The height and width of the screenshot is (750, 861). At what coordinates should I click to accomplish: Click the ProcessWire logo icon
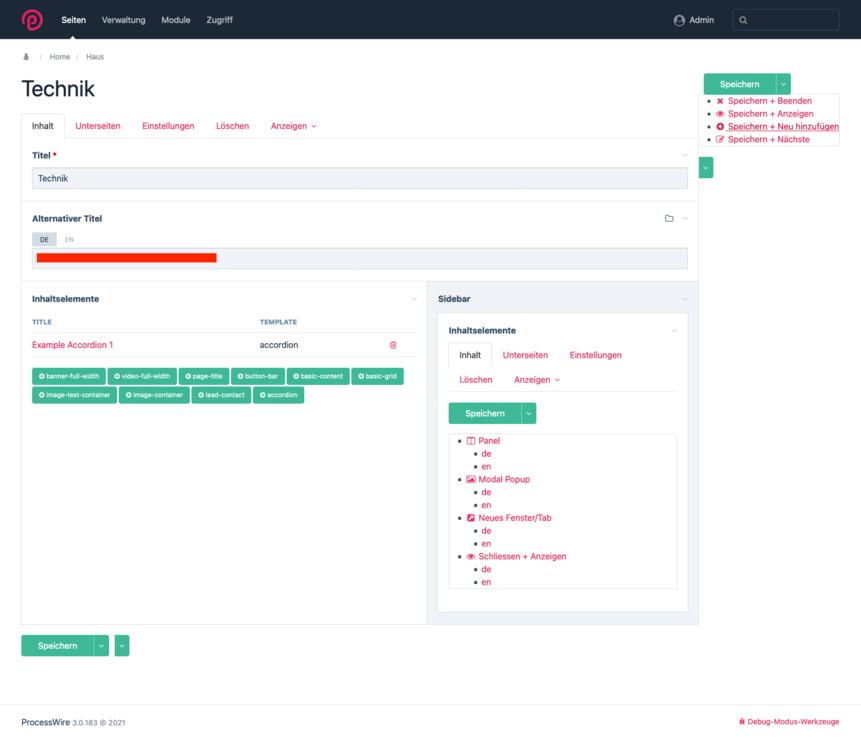pos(32,20)
